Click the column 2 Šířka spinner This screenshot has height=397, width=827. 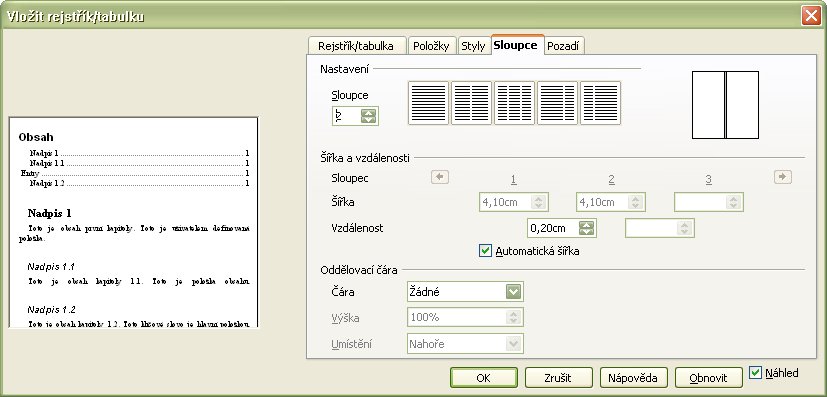click(x=636, y=202)
